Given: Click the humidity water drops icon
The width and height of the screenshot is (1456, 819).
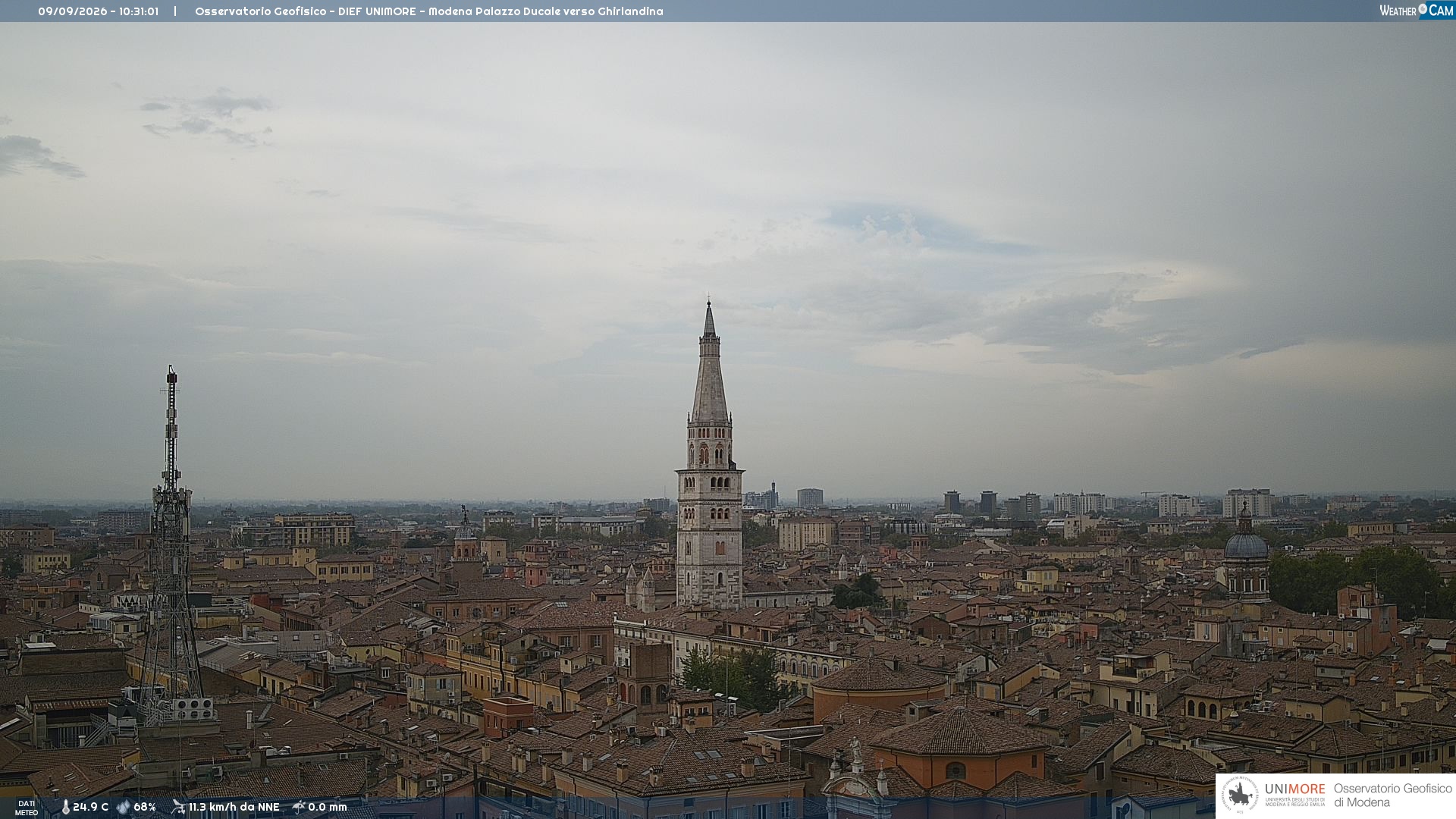Looking at the screenshot, I should pyautogui.click(x=124, y=807).
